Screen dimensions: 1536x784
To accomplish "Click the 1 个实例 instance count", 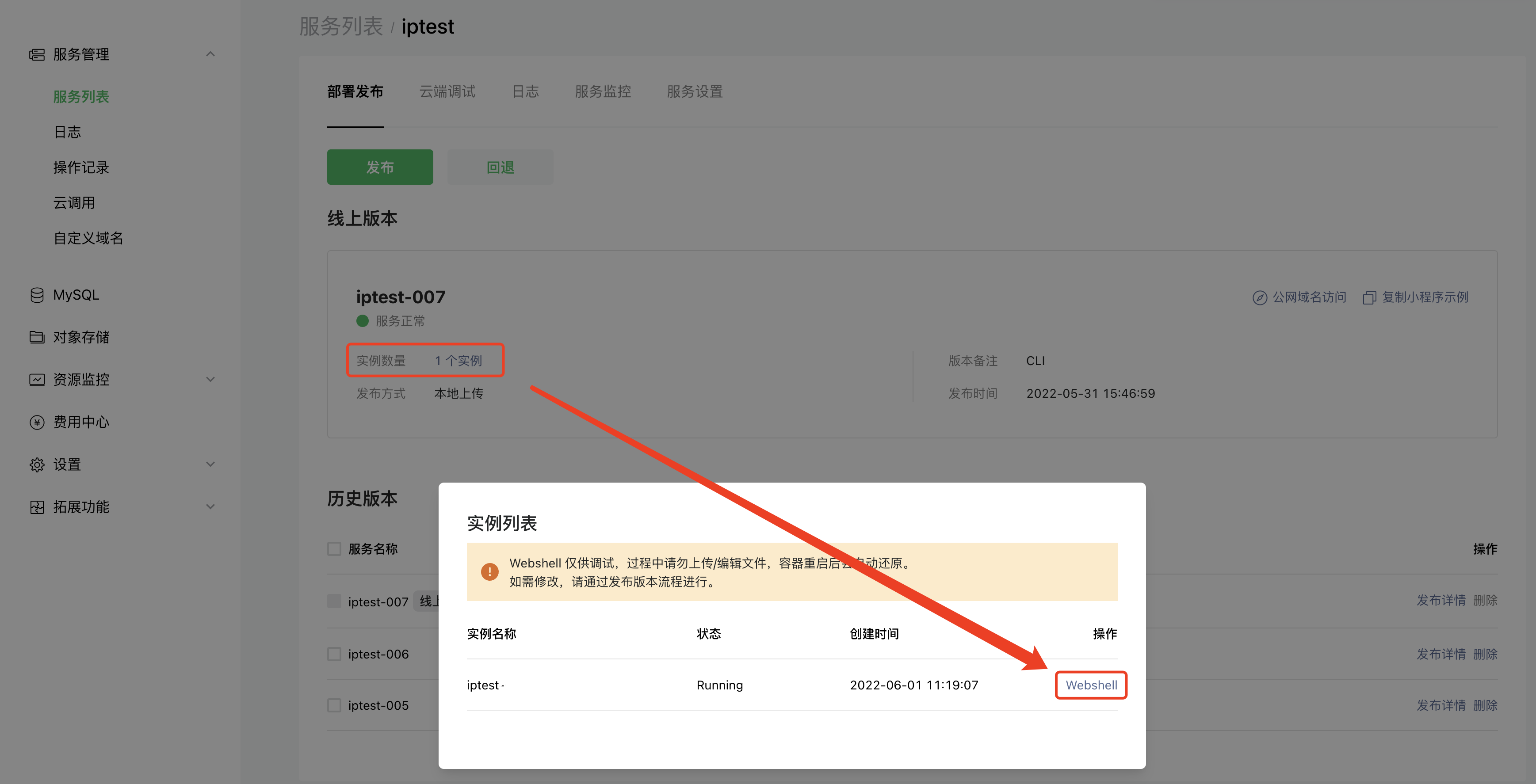I will click(458, 361).
